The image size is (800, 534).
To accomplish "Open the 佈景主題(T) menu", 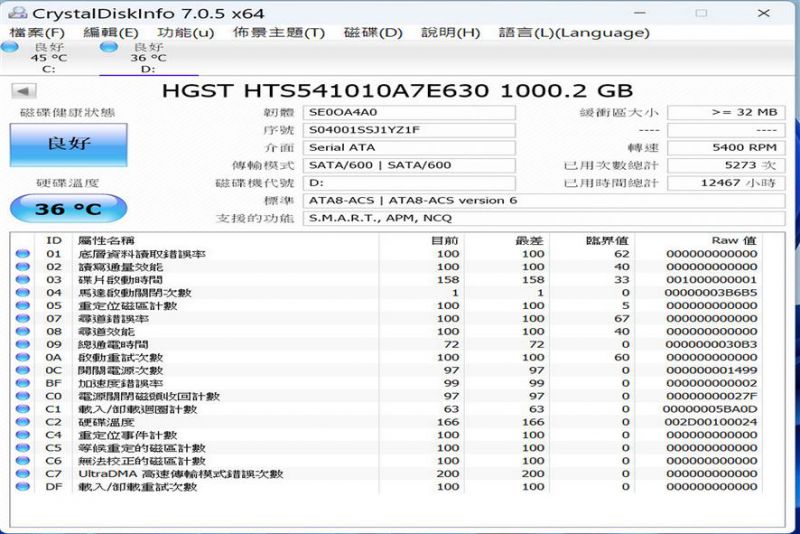I will point(279,33).
